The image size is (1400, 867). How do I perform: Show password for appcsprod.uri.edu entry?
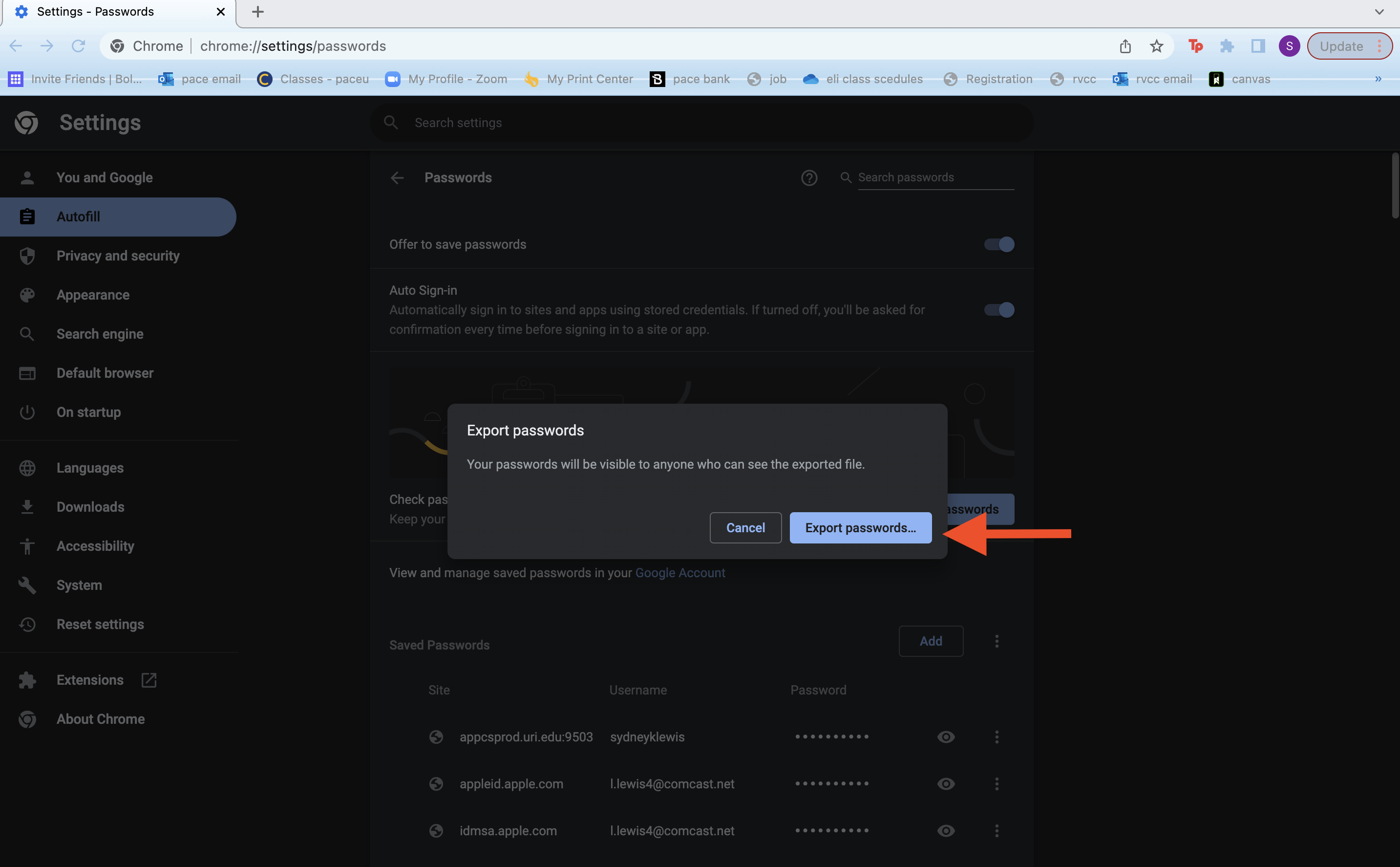click(x=946, y=737)
